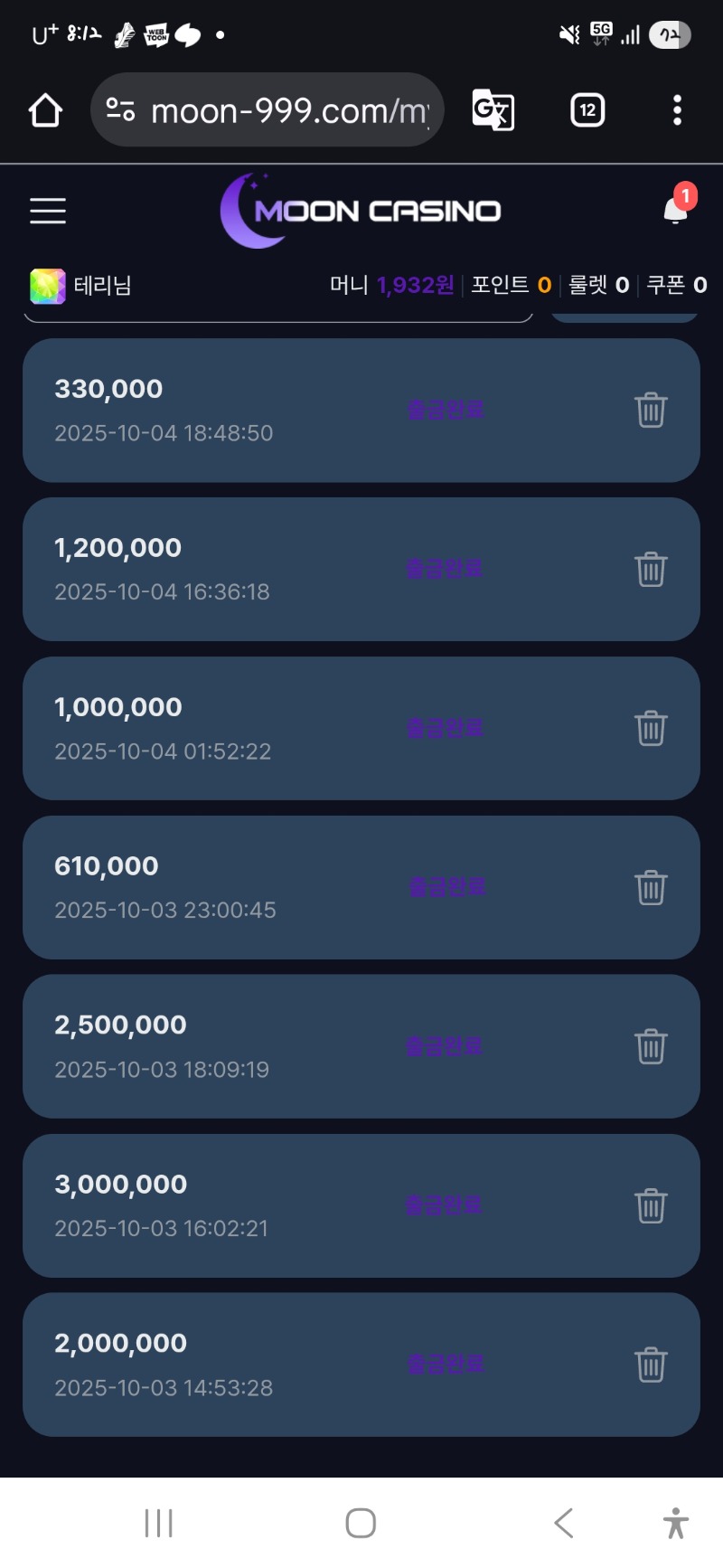This screenshot has width=723, height=1568.
Task: Delete the 2,000,000 withdrawal record
Action: [x=651, y=1365]
